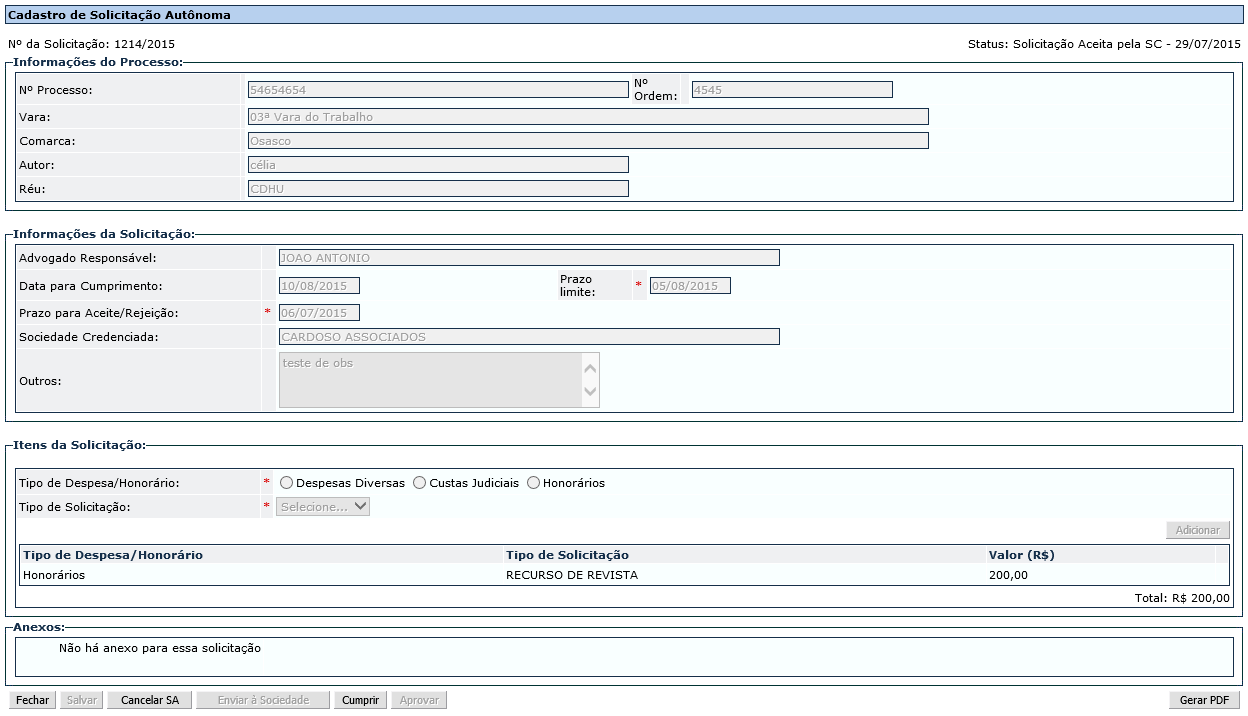Select the Despesas Diversas radio button
The height and width of the screenshot is (716, 1248).
pos(286,483)
